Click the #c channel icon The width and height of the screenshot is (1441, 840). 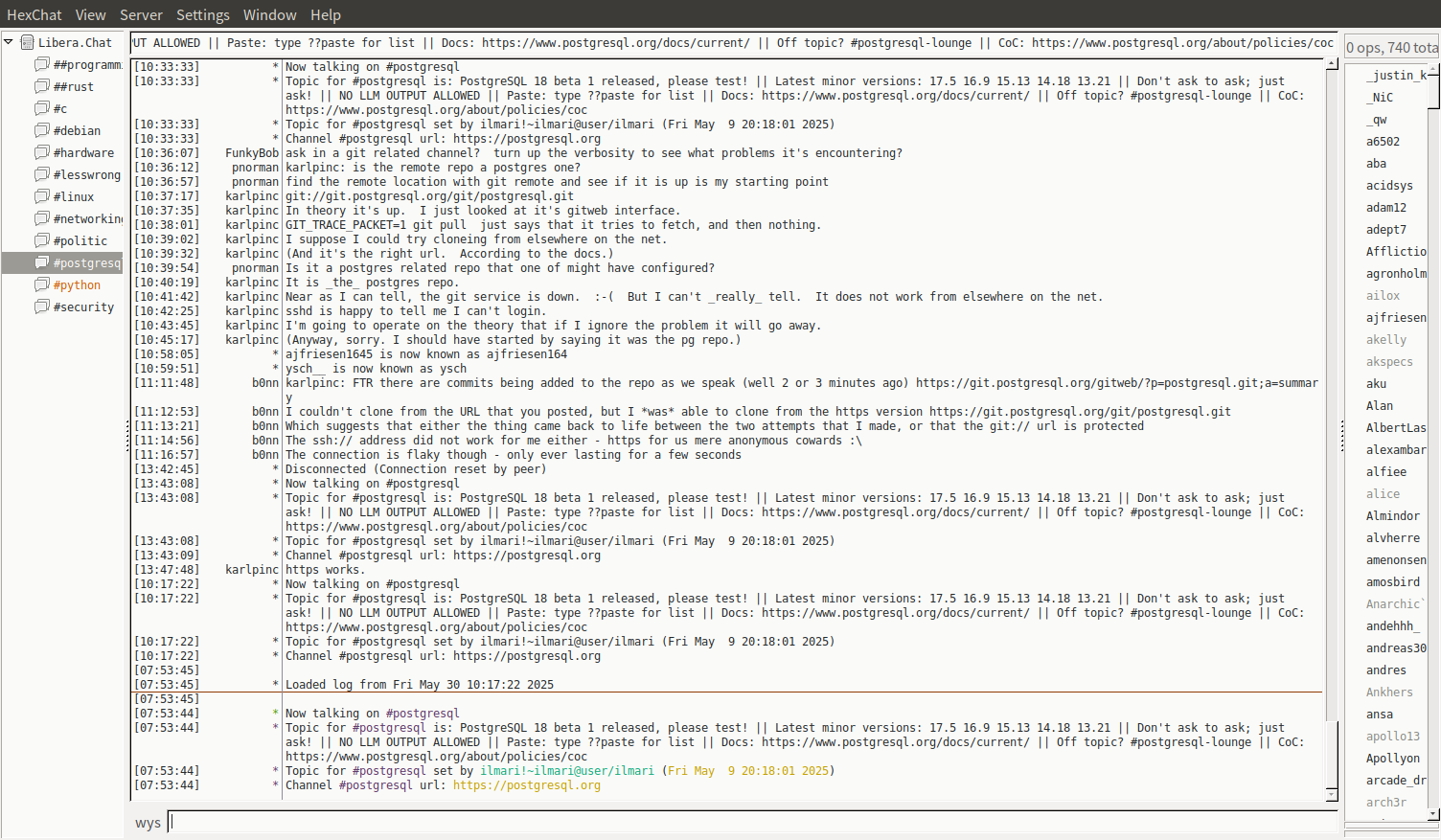click(x=42, y=108)
